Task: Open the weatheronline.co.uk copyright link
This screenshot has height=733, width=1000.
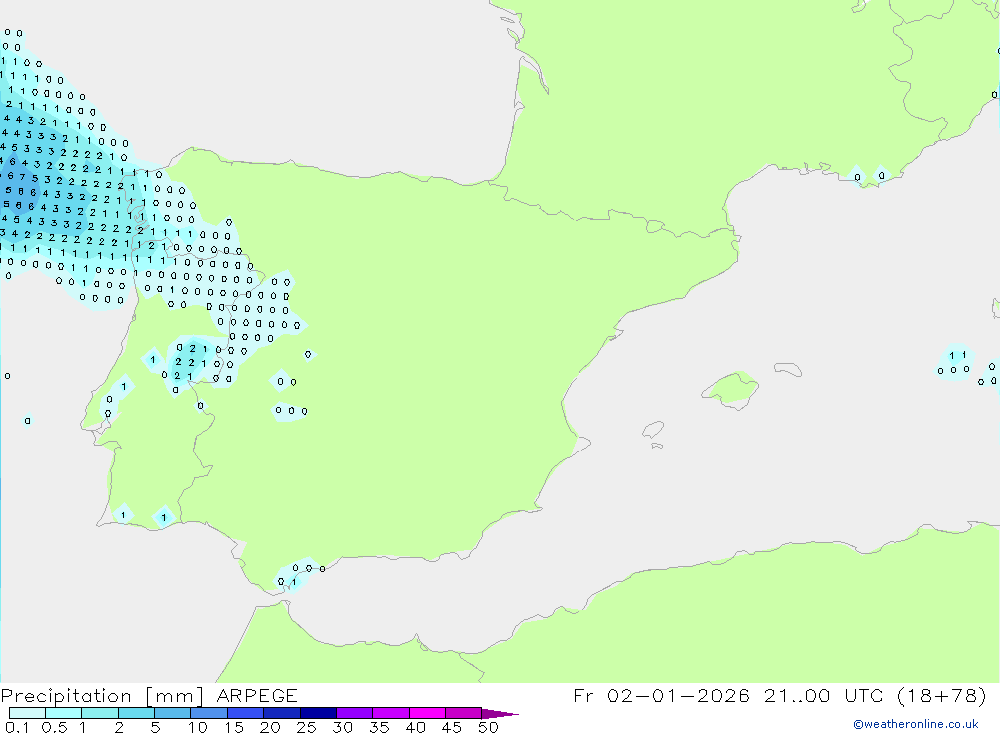Action: (x=915, y=724)
